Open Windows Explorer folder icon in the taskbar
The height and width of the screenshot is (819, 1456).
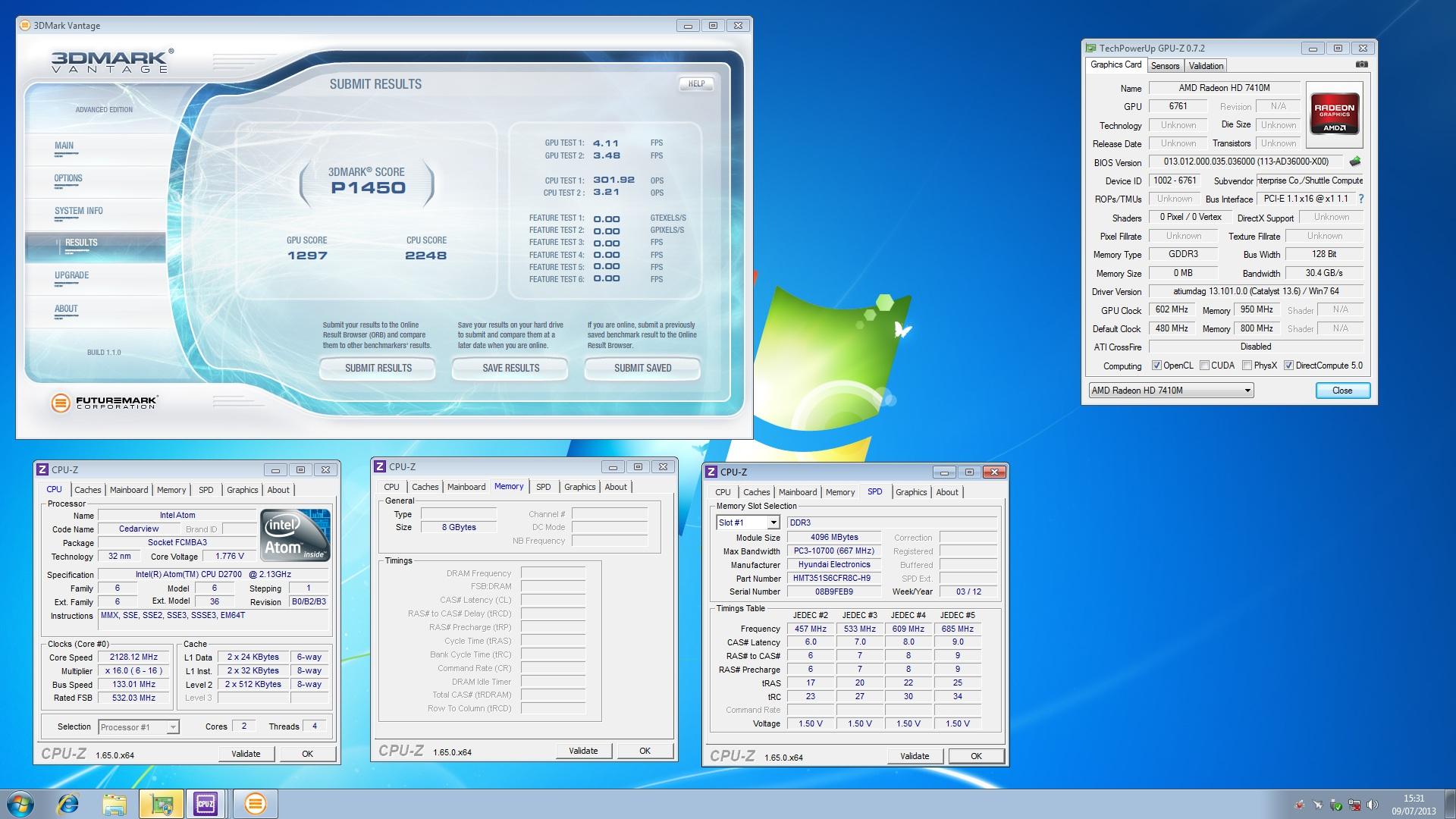coord(115,804)
